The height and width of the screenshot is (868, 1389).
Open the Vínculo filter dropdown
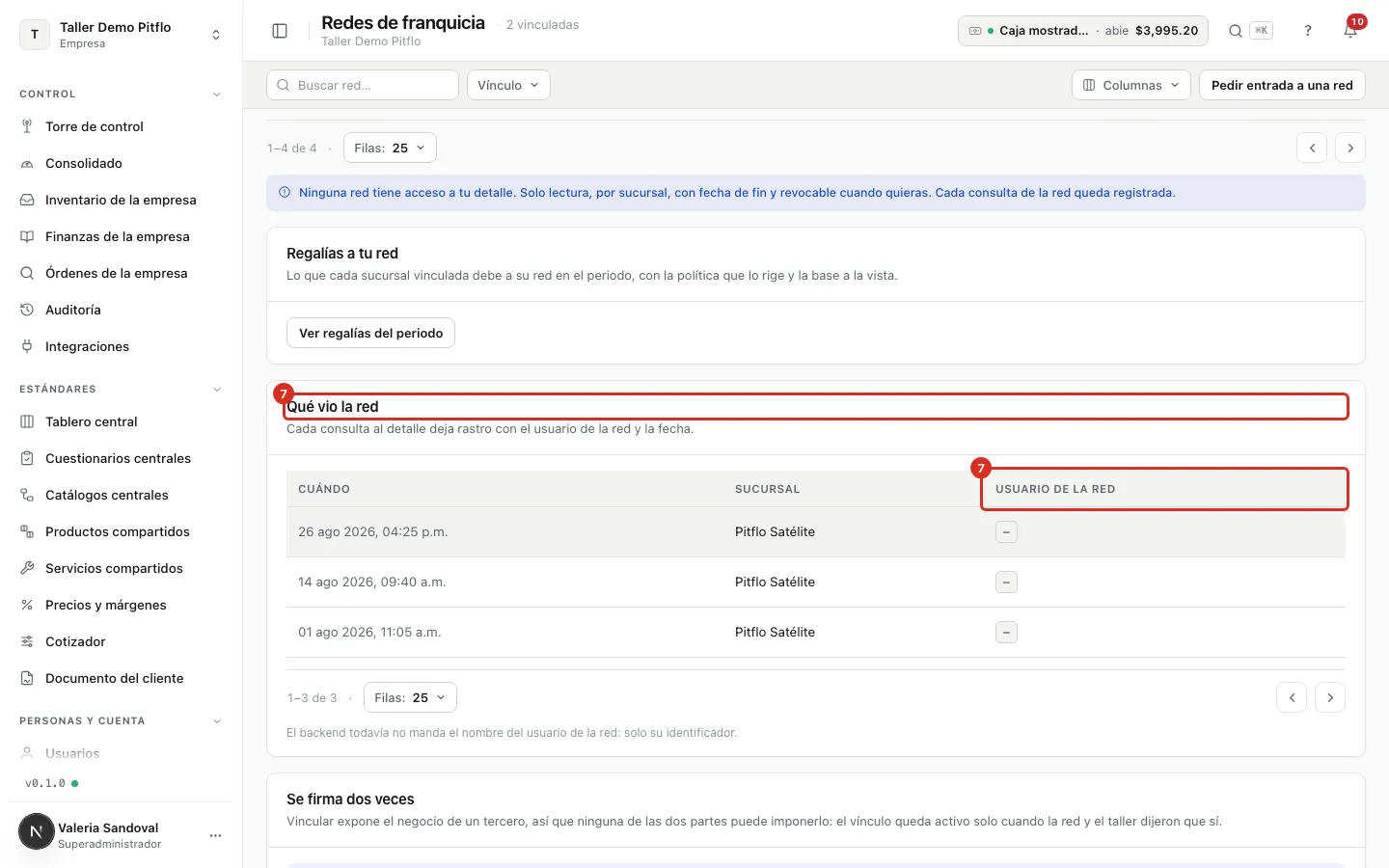(x=508, y=85)
